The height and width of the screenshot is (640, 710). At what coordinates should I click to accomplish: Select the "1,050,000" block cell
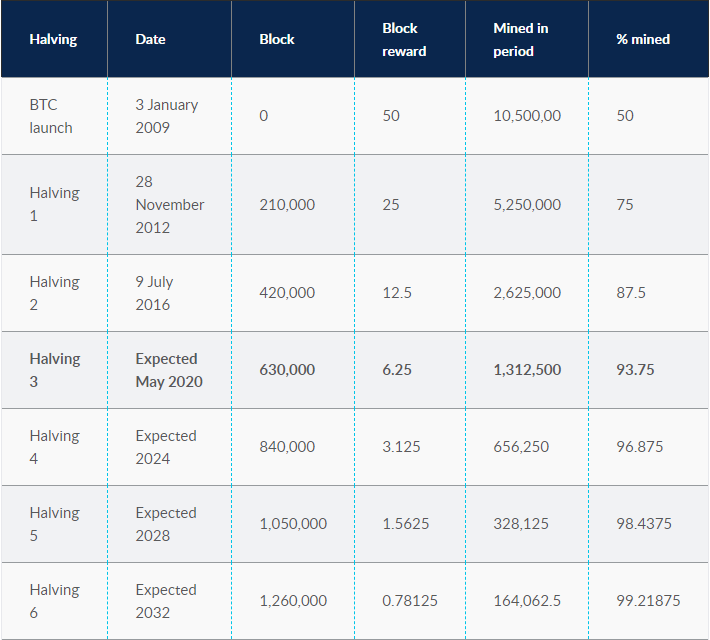click(x=293, y=524)
